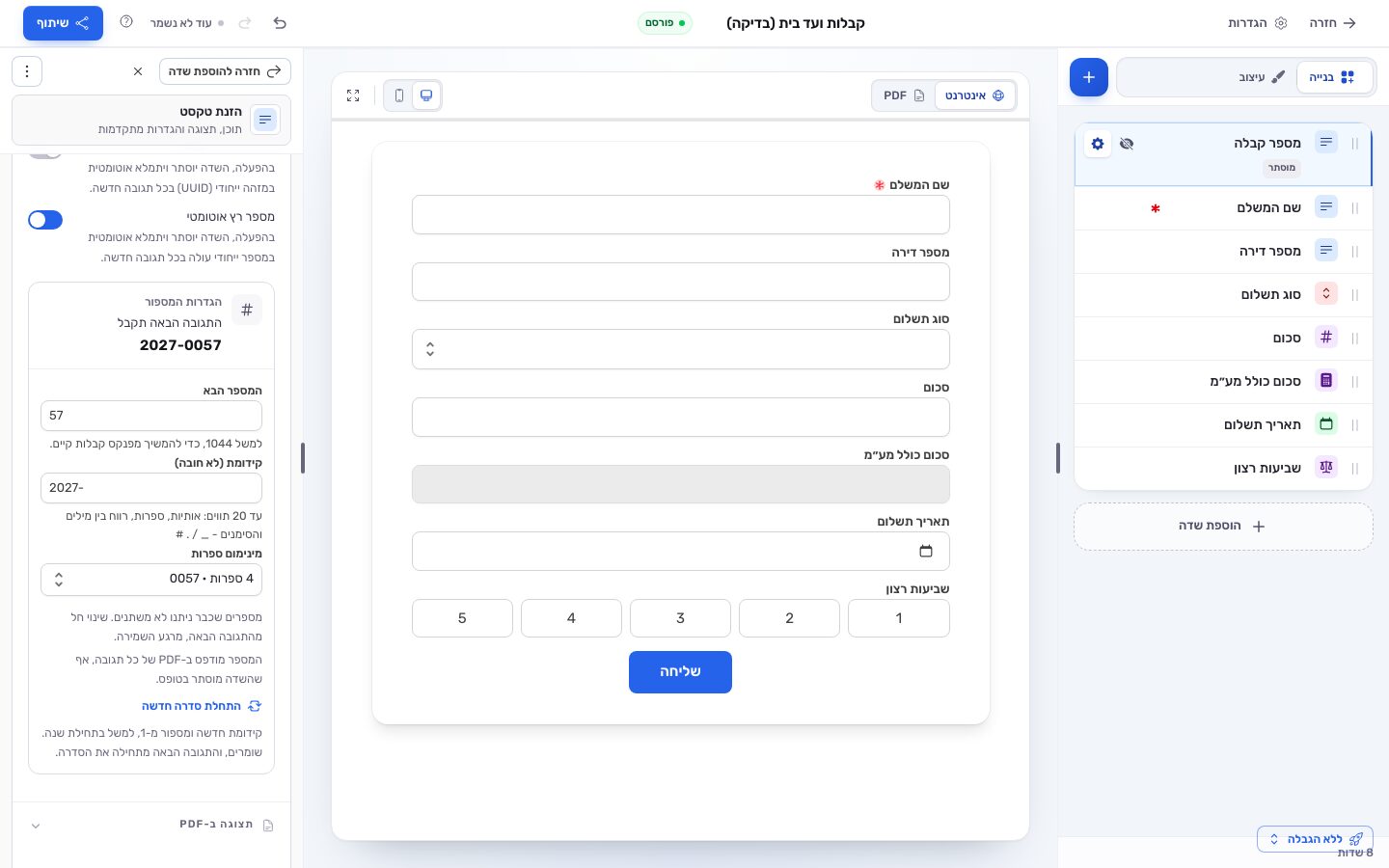This screenshot has width=1389, height=868.
Task: Open הגדרות settings in top bar
Action: click(1258, 23)
